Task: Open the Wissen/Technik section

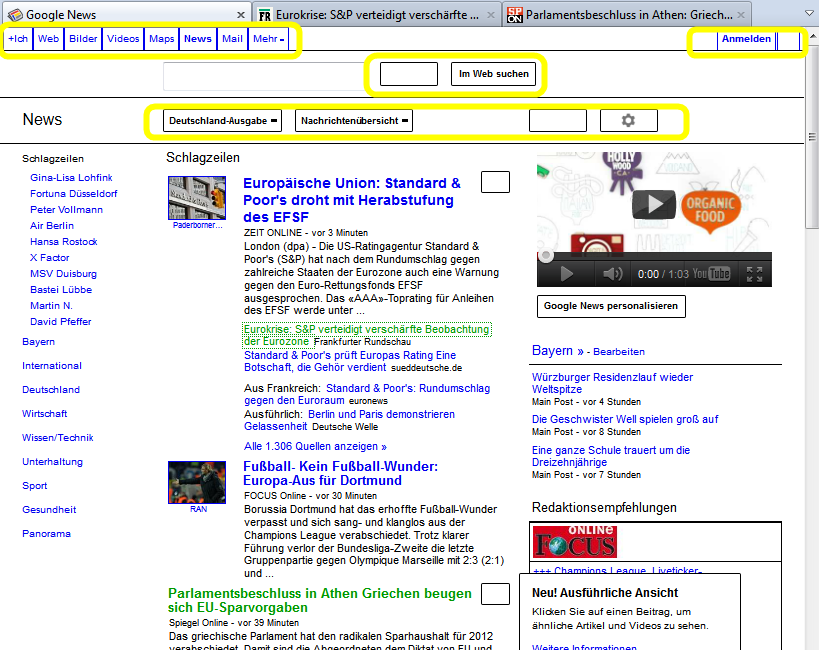Action: [x=57, y=438]
